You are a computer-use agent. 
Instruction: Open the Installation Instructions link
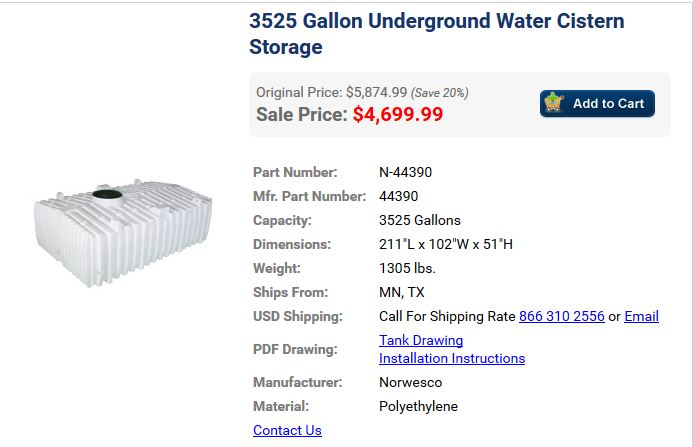click(452, 358)
